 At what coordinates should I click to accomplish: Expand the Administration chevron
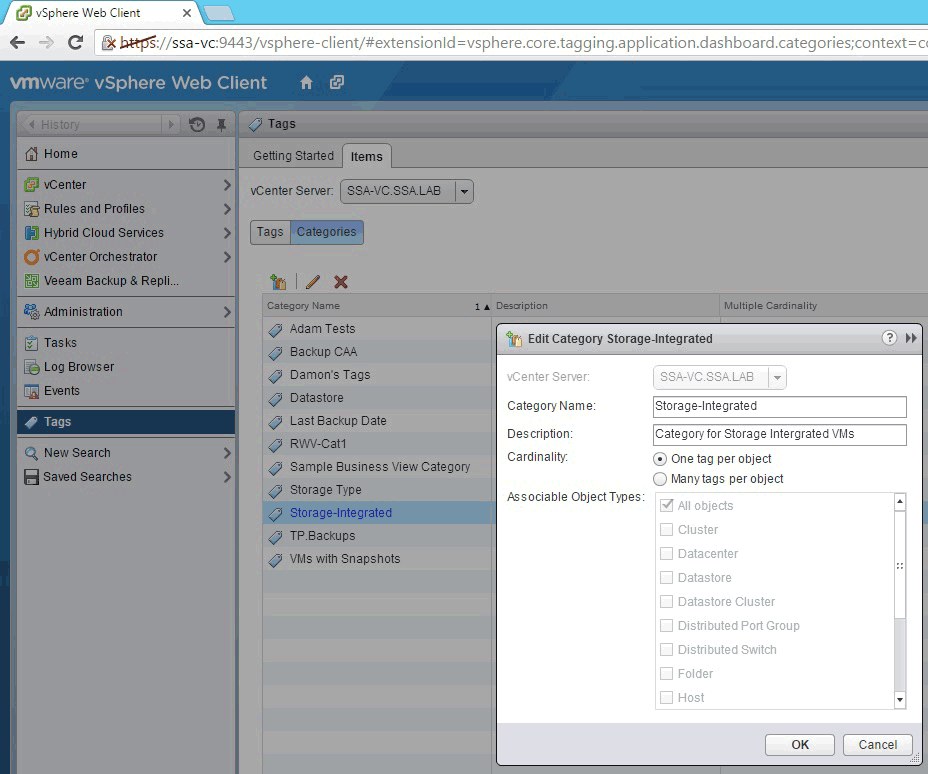[227, 311]
